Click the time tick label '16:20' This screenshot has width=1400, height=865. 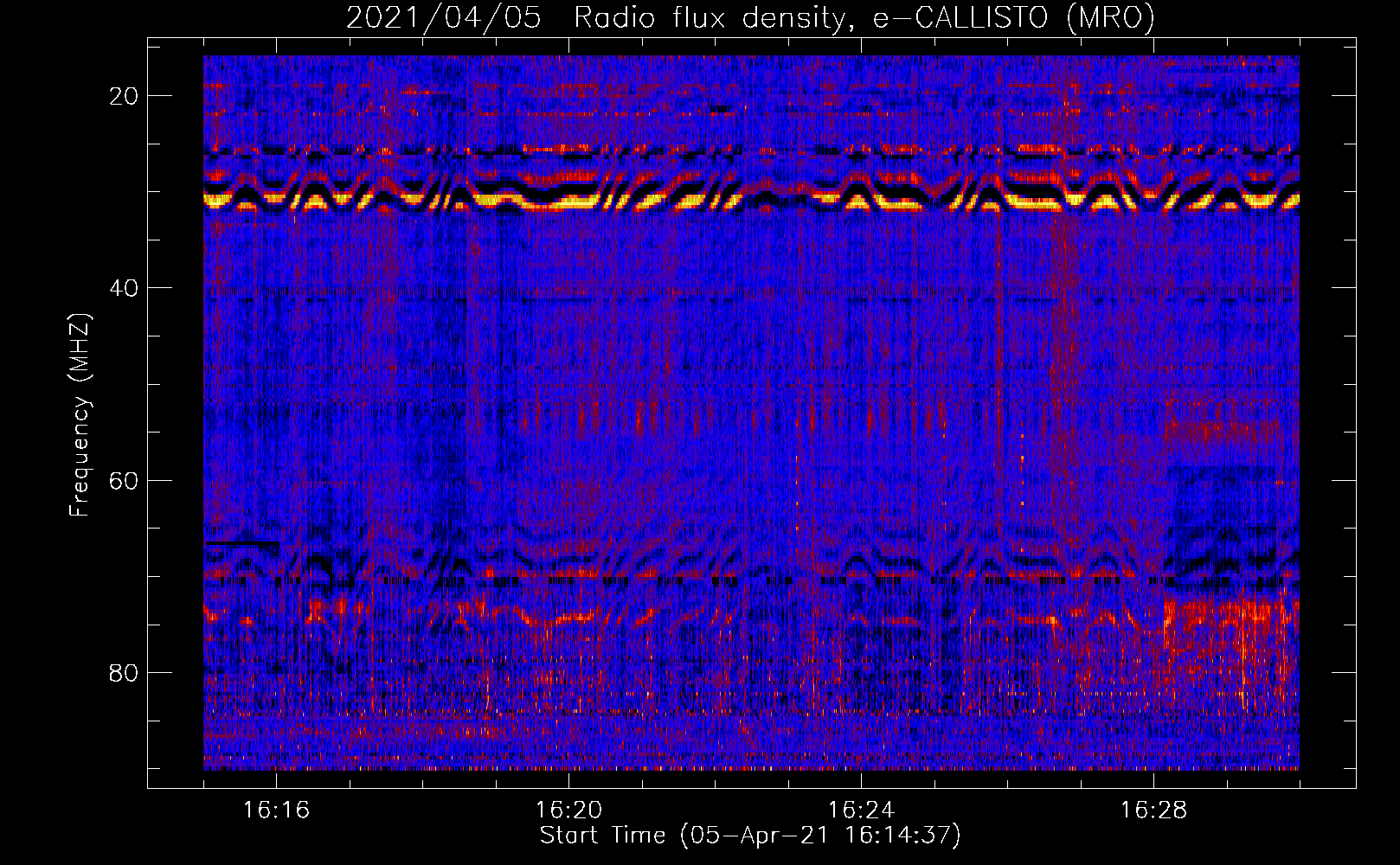[568, 810]
